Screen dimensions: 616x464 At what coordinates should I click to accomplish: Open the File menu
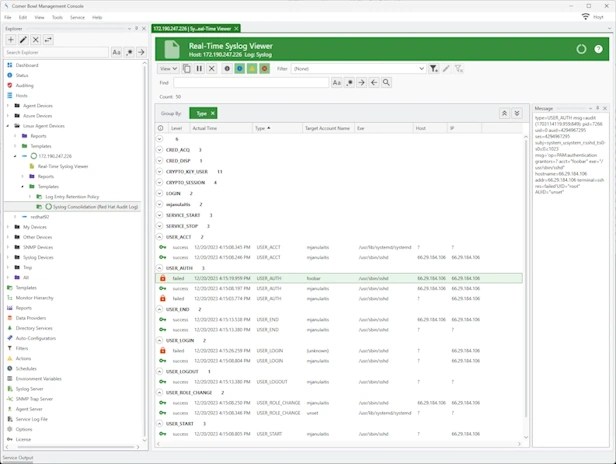tap(8, 17)
